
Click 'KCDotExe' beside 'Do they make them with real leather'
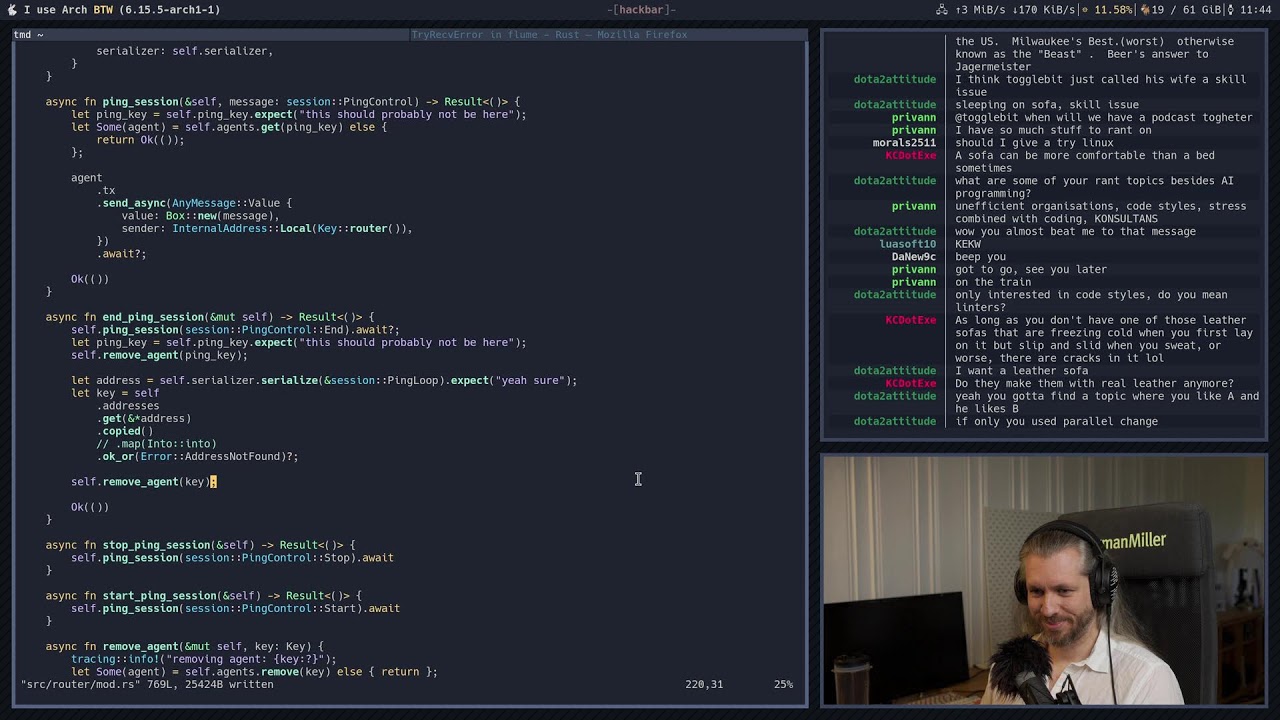(911, 384)
